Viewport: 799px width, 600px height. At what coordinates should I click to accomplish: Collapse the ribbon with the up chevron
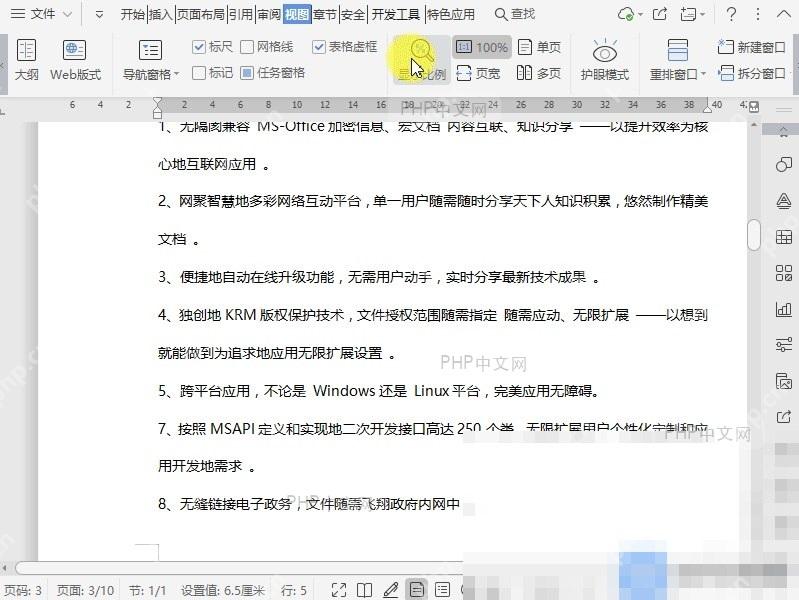coord(784,14)
